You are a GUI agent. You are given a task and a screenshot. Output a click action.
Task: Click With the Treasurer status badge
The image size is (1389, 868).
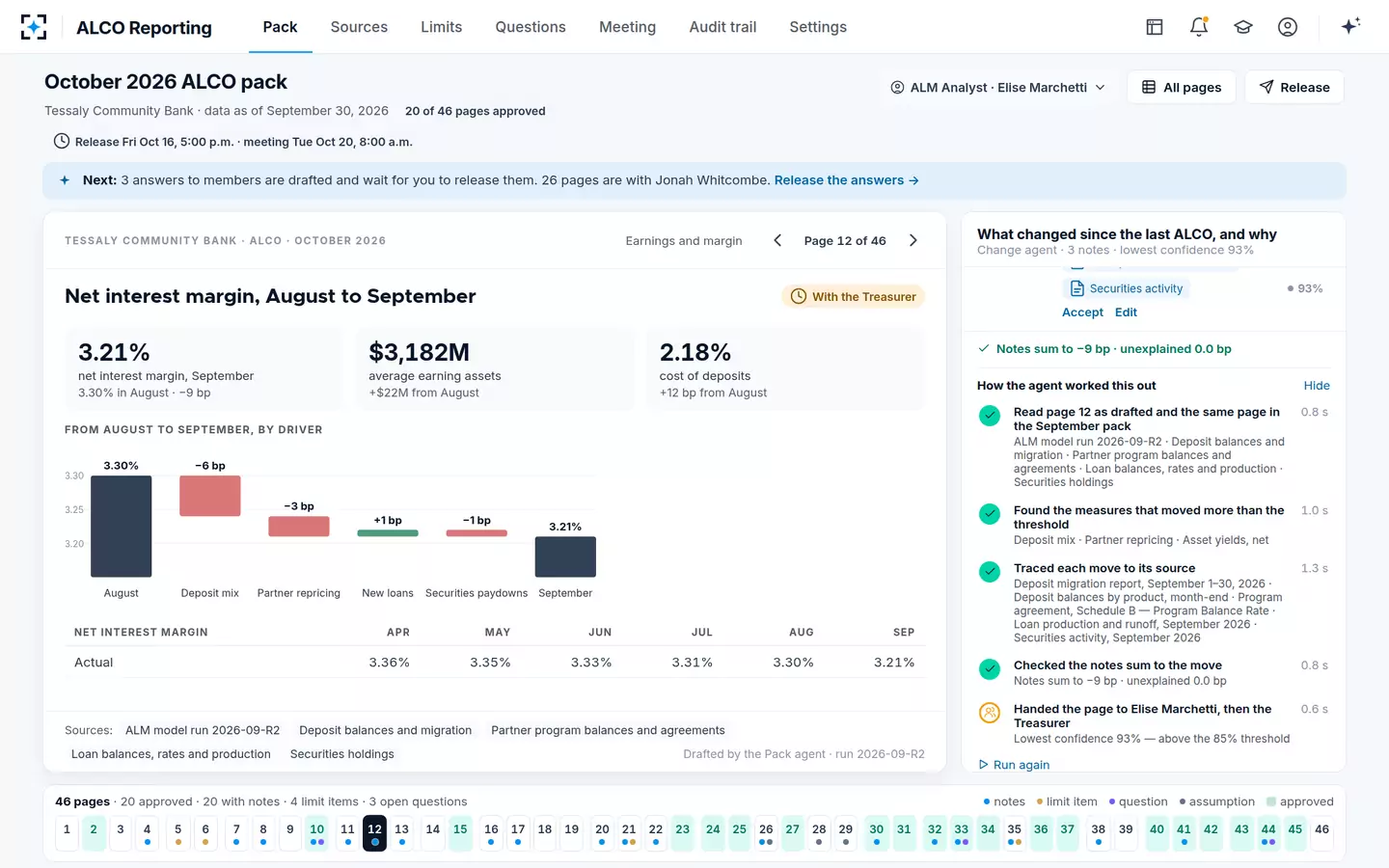click(853, 296)
